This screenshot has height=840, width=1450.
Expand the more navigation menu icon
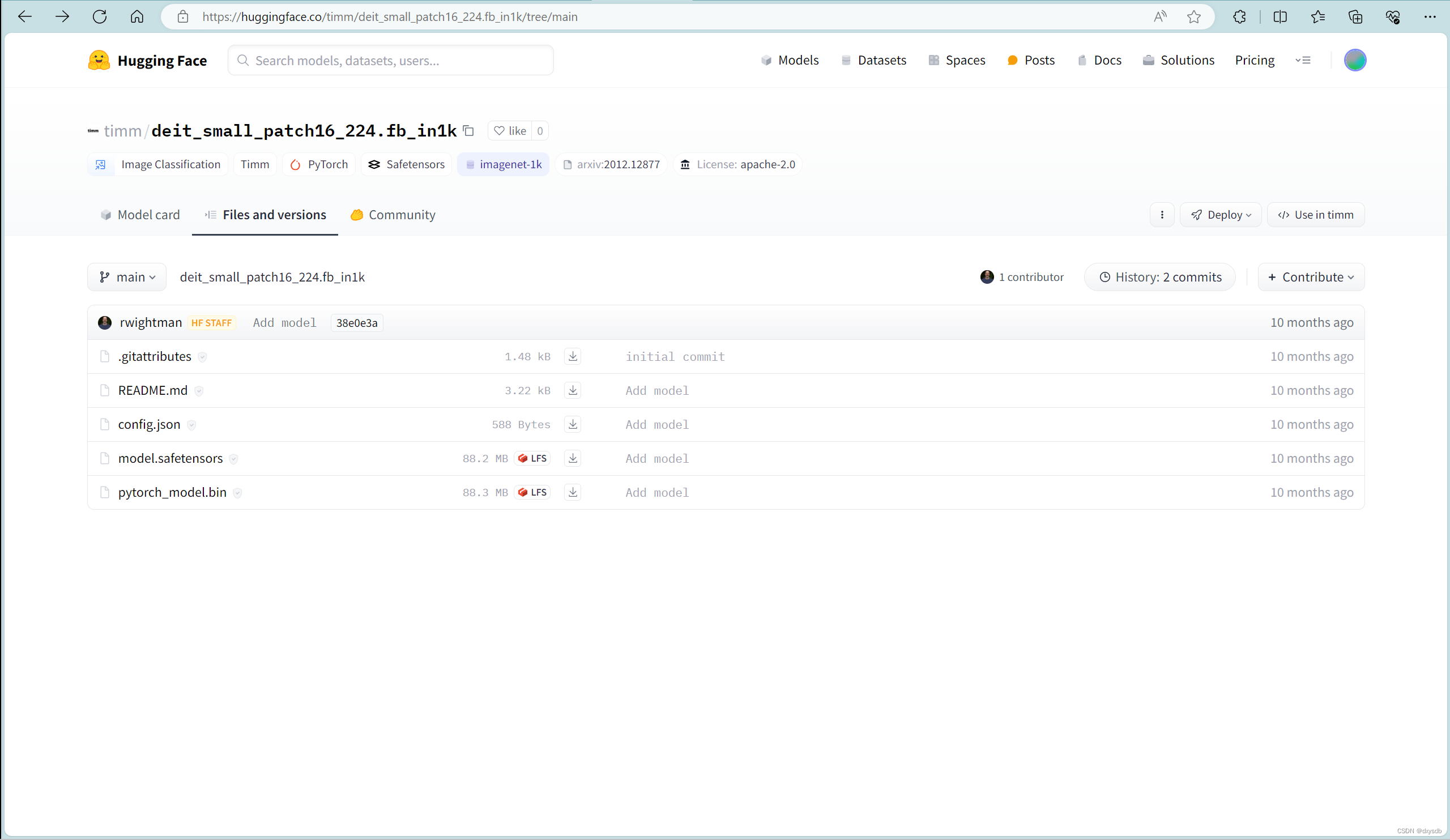point(1303,60)
